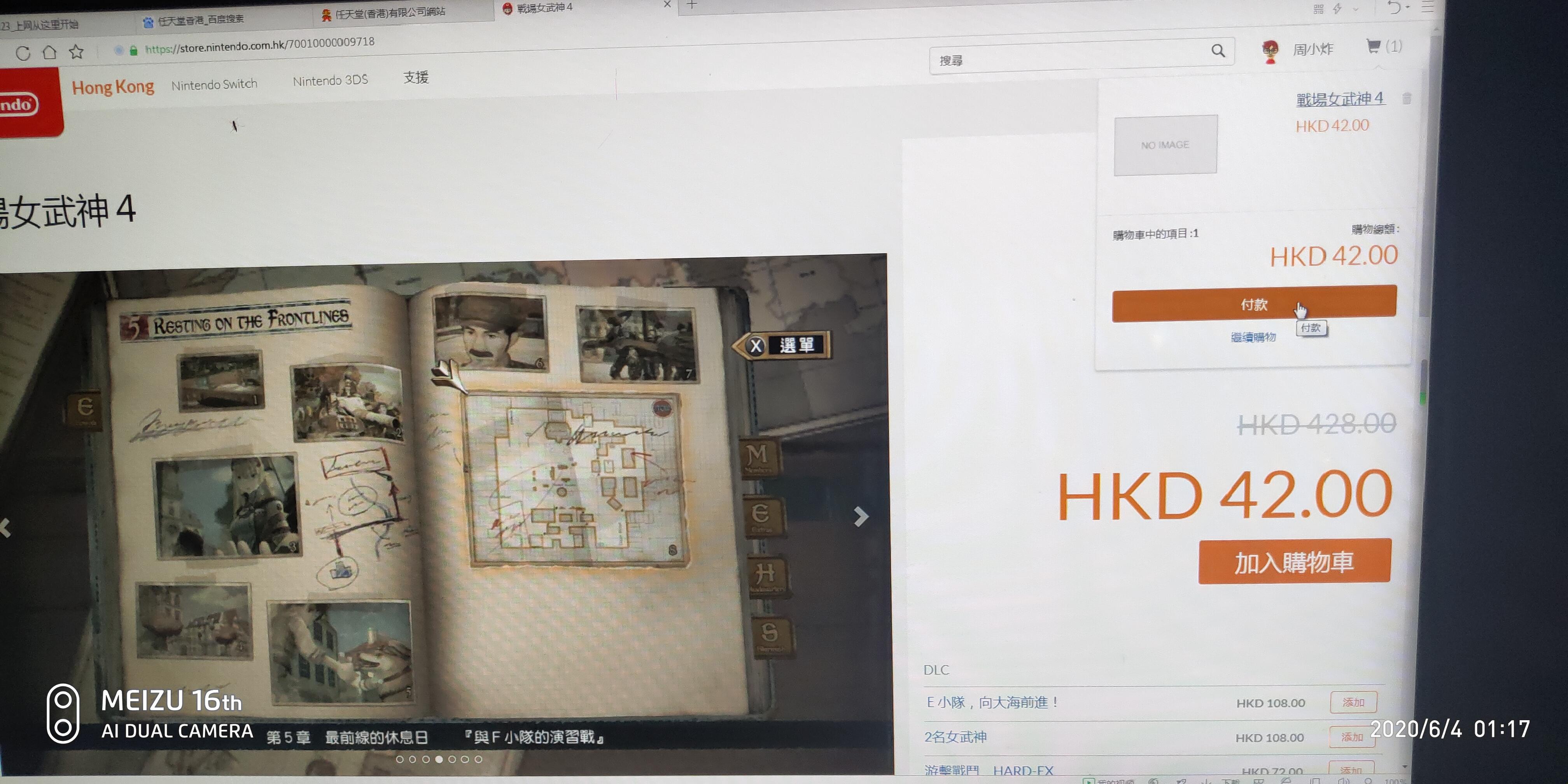Open the QR code icon in browser toolbar
This screenshot has height=784, width=1568.
click(1318, 9)
